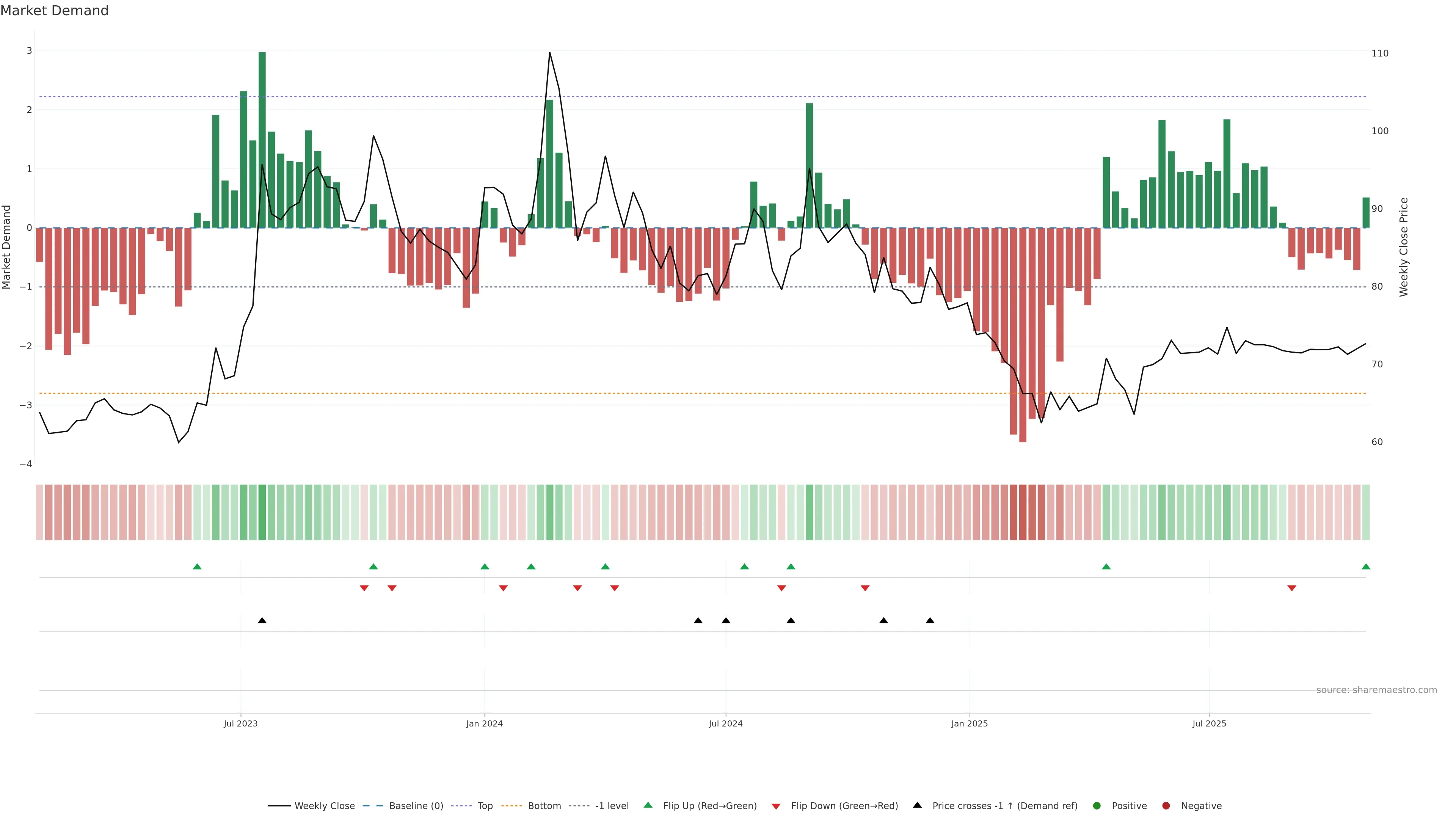Click the green Positive legend dot
The image size is (1456, 819).
(x=1097, y=805)
